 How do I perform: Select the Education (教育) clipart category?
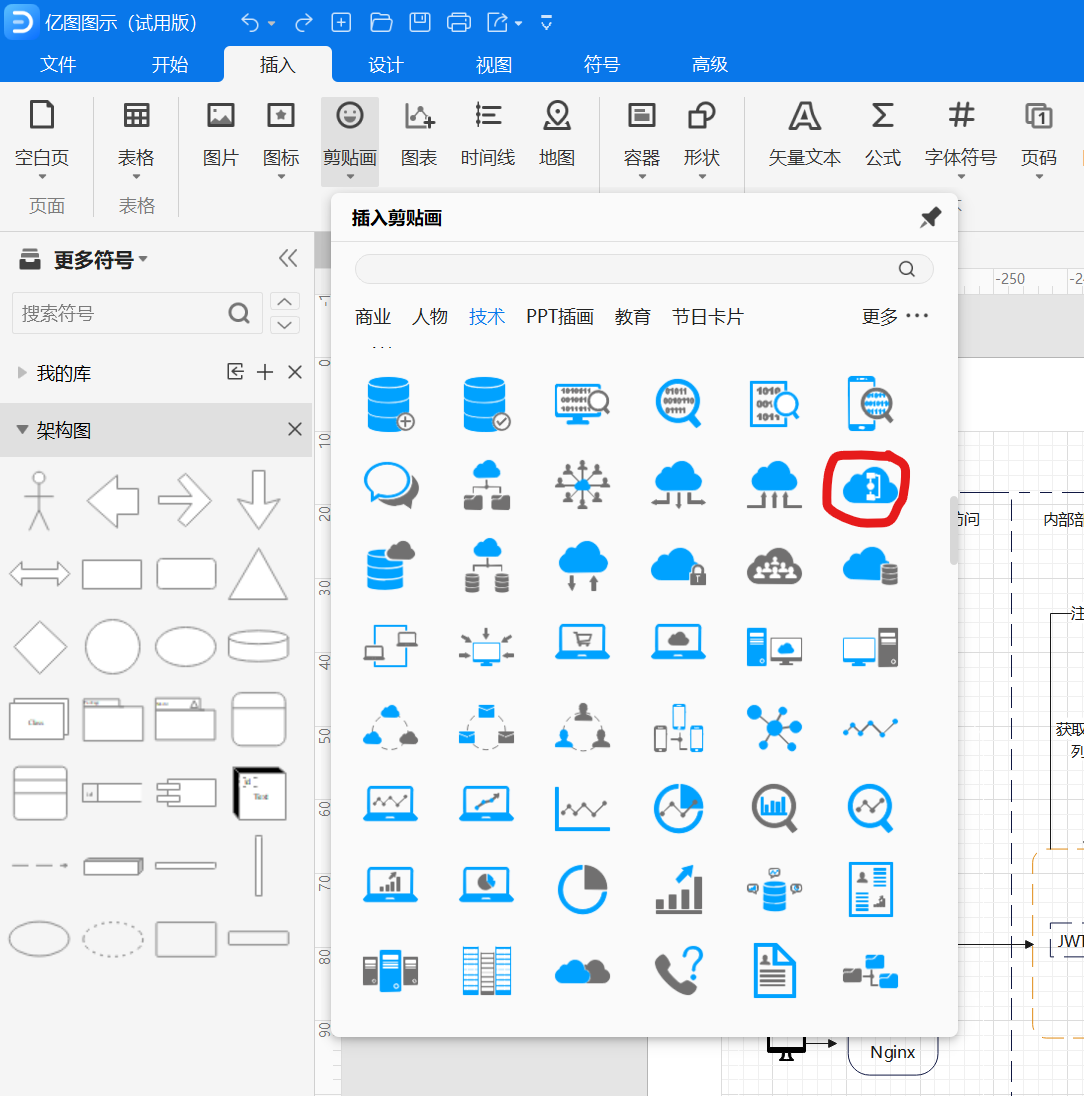click(633, 317)
